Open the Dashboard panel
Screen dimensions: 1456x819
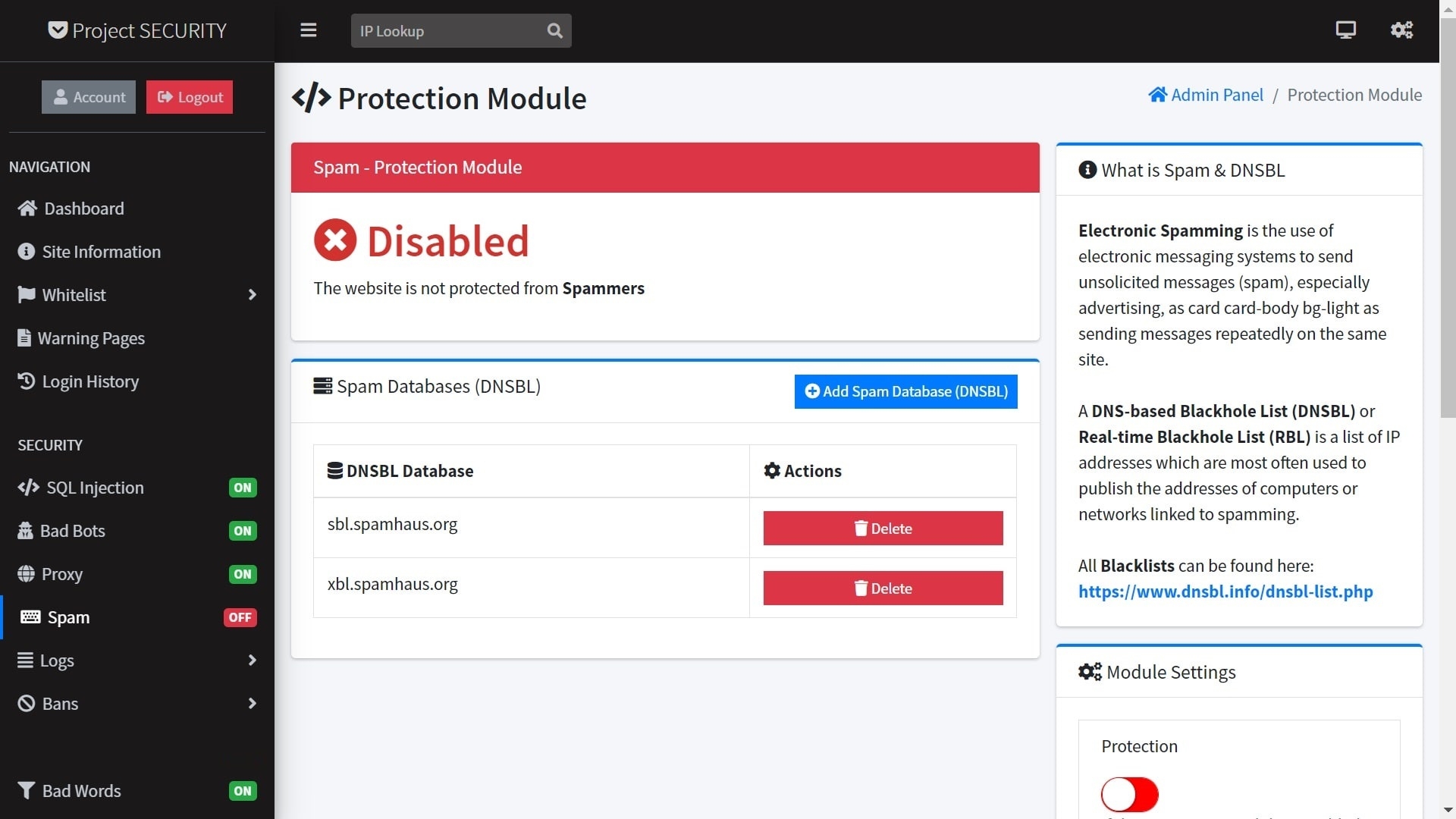(x=84, y=208)
